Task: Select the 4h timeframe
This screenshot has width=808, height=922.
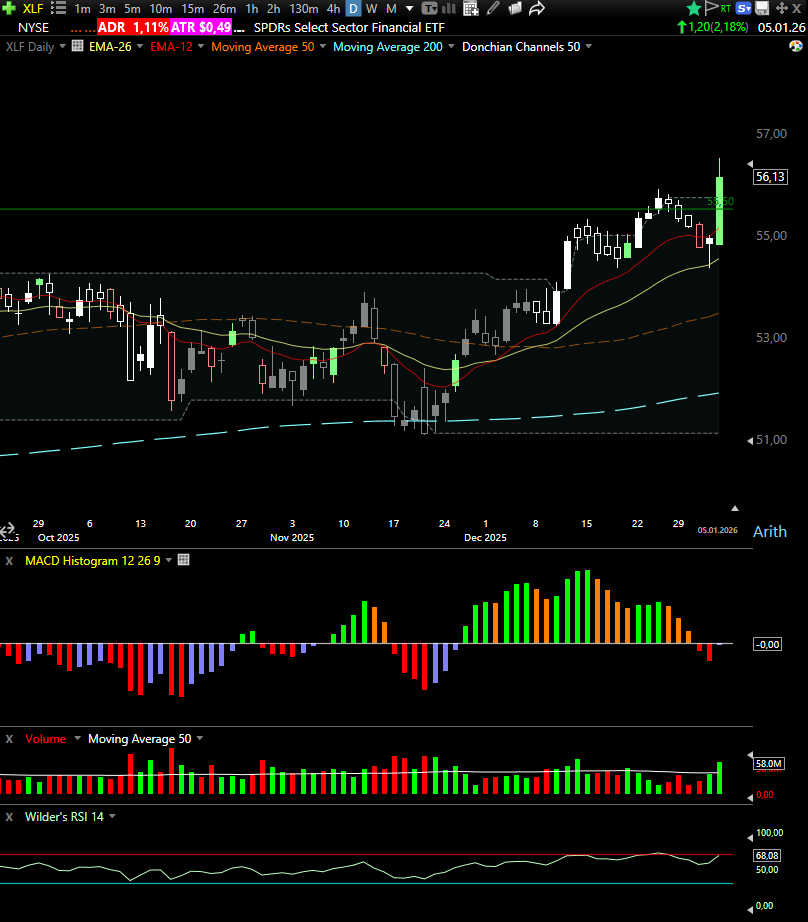Action: (333, 9)
